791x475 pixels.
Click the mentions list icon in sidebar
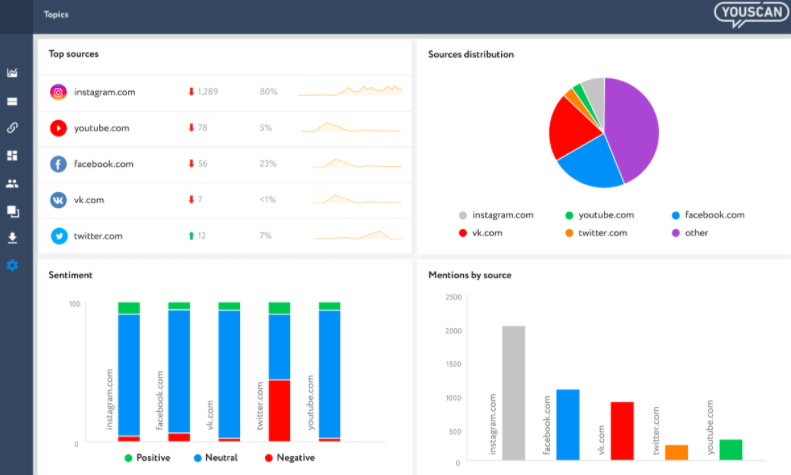(12, 101)
